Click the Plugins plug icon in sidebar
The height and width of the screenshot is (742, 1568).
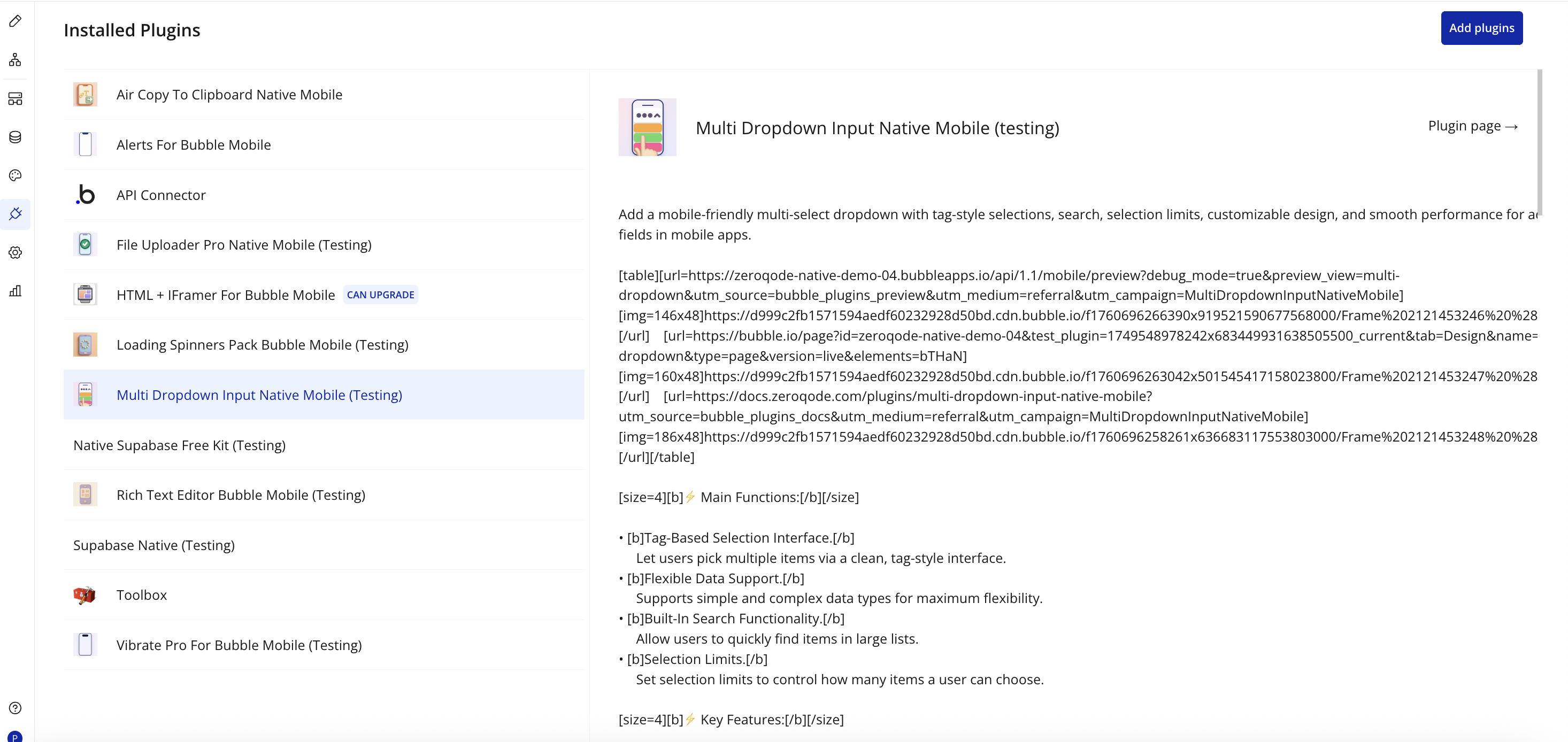pos(15,214)
